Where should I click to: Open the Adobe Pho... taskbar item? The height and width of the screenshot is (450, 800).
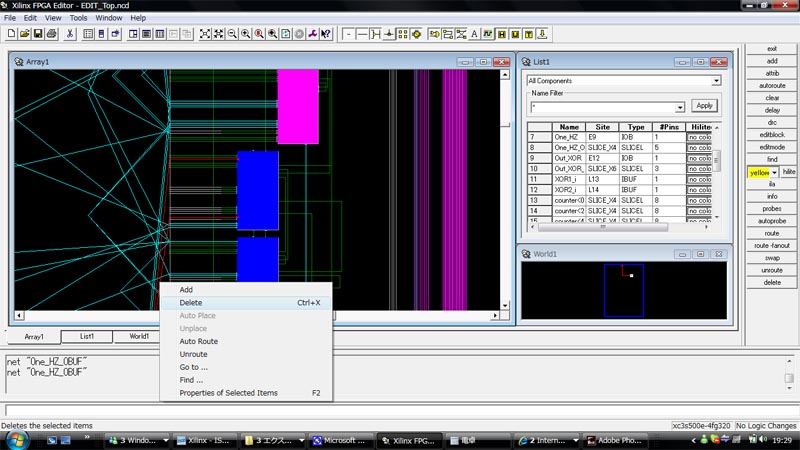click(614, 440)
